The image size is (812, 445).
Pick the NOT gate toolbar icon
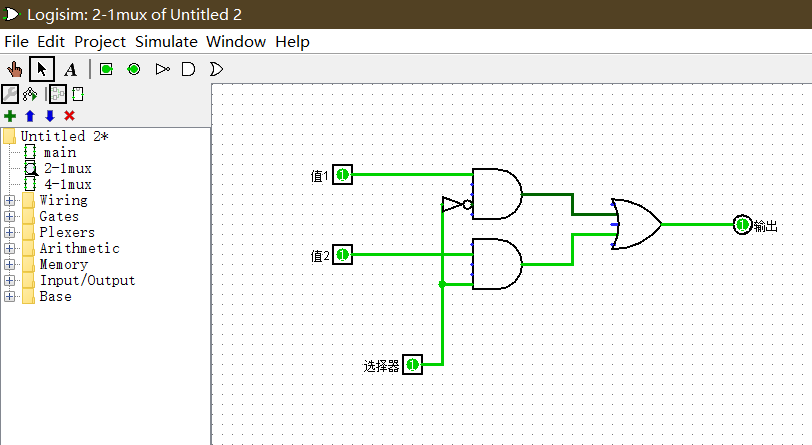point(162,69)
